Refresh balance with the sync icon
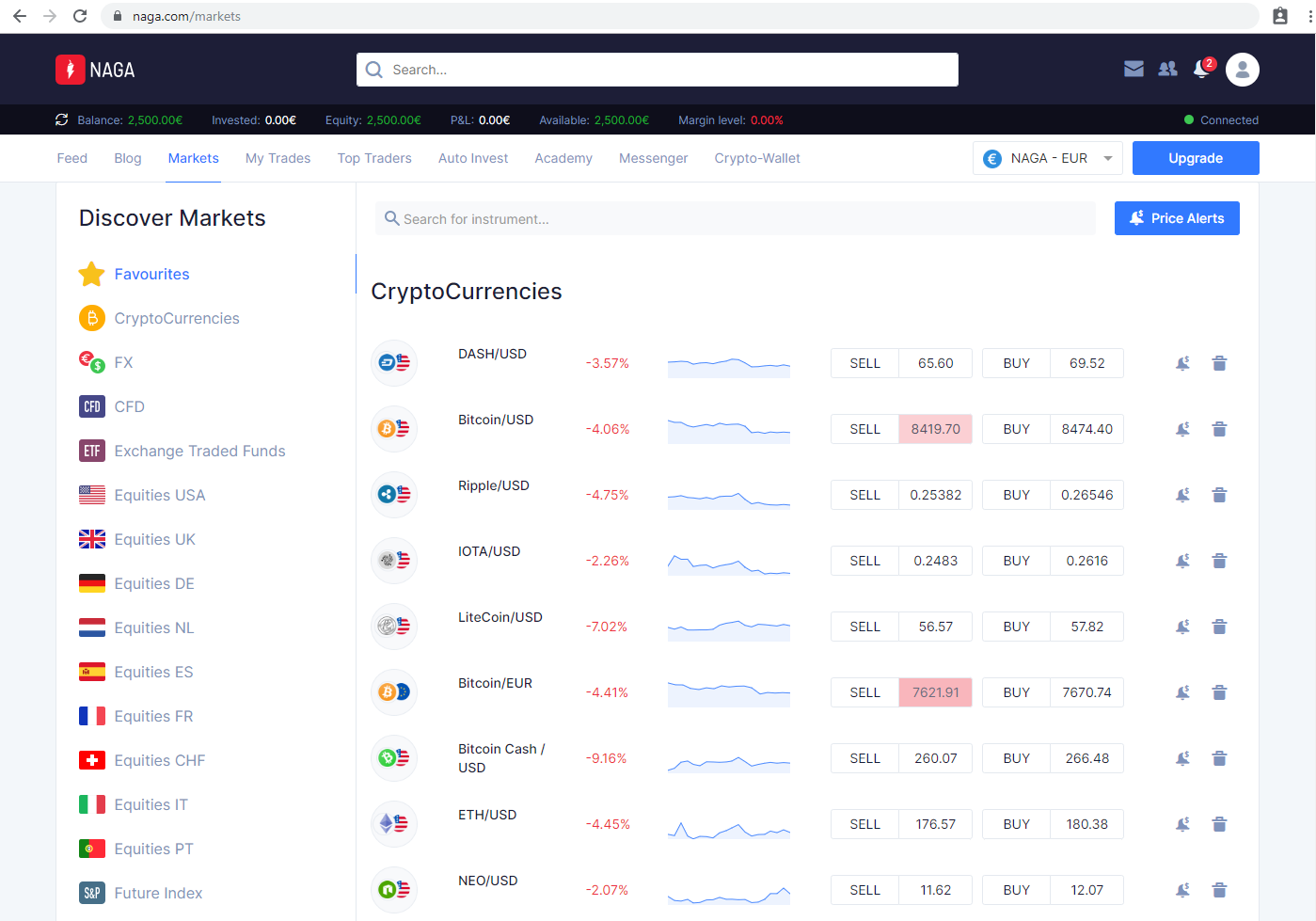Viewport: 1316px width, 921px height. point(62,119)
